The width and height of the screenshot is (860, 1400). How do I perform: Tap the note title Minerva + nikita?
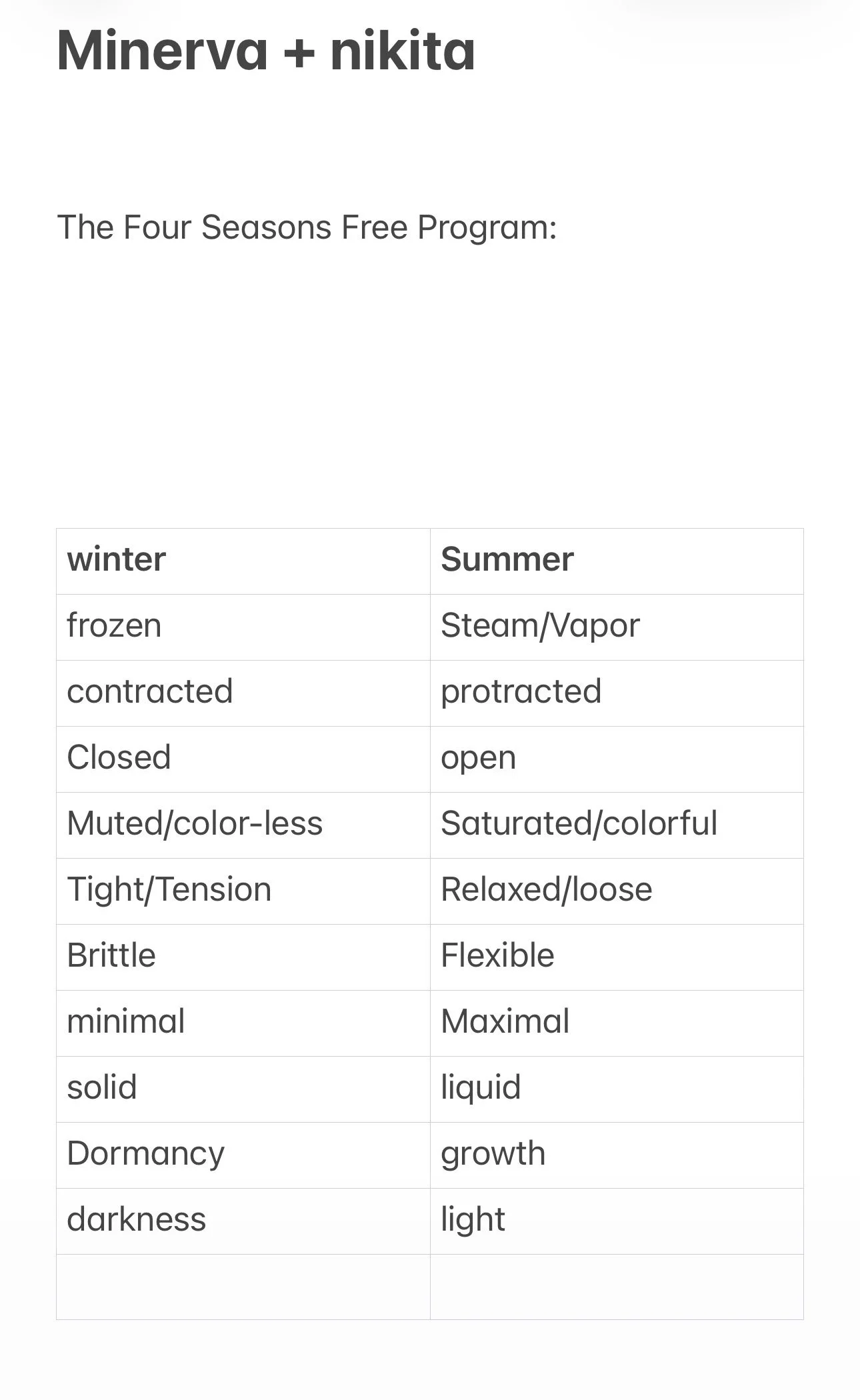point(267,51)
